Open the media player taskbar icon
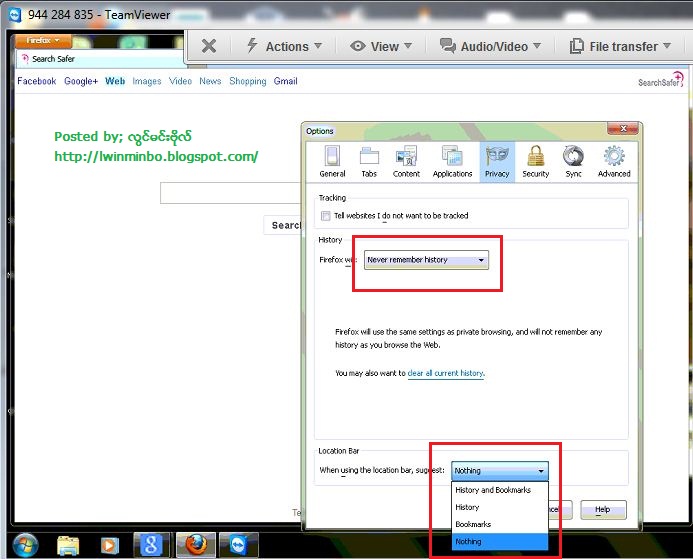Image resolution: width=693 pixels, height=559 pixels. (110, 545)
